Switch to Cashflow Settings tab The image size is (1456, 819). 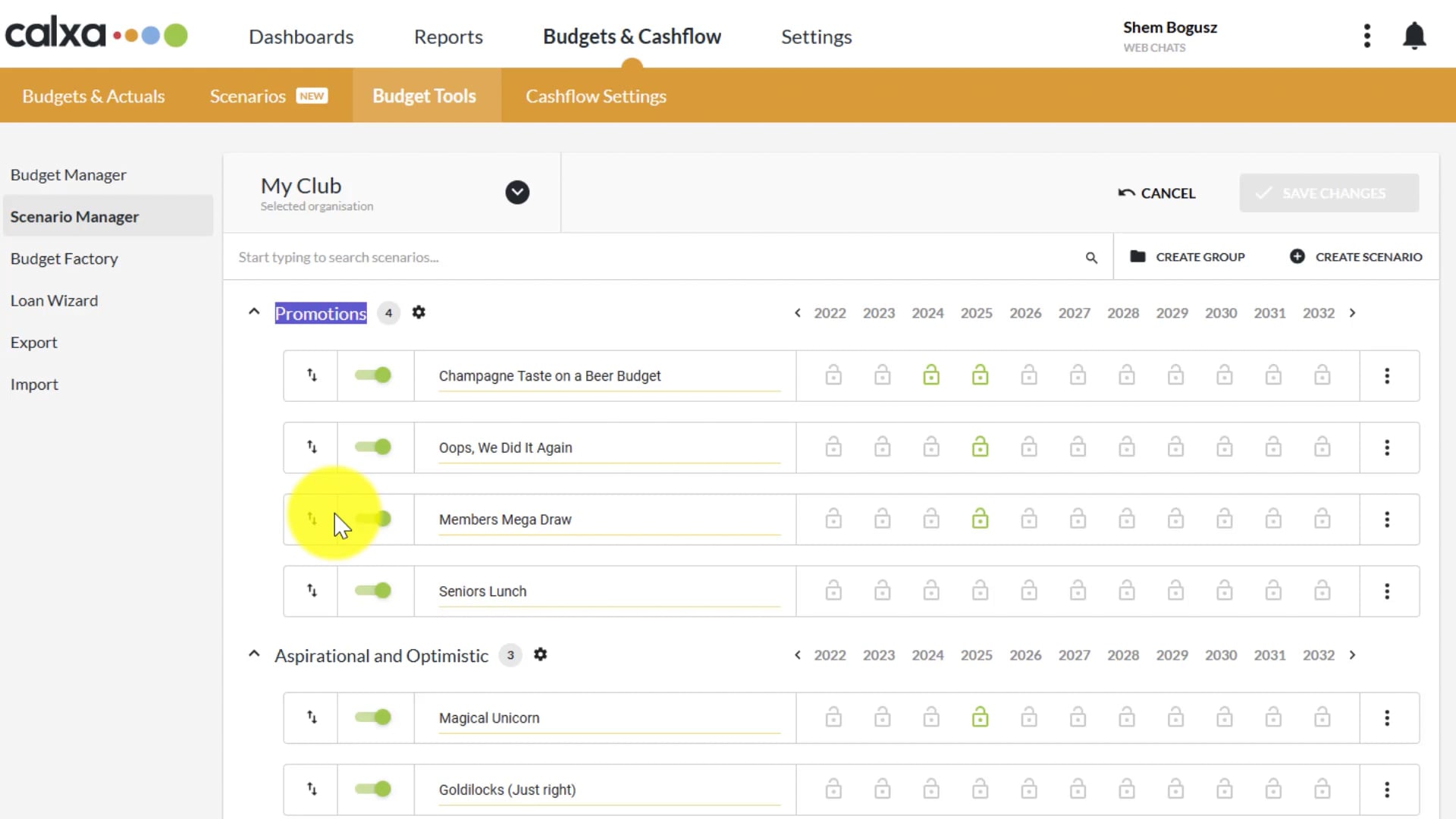click(596, 96)
